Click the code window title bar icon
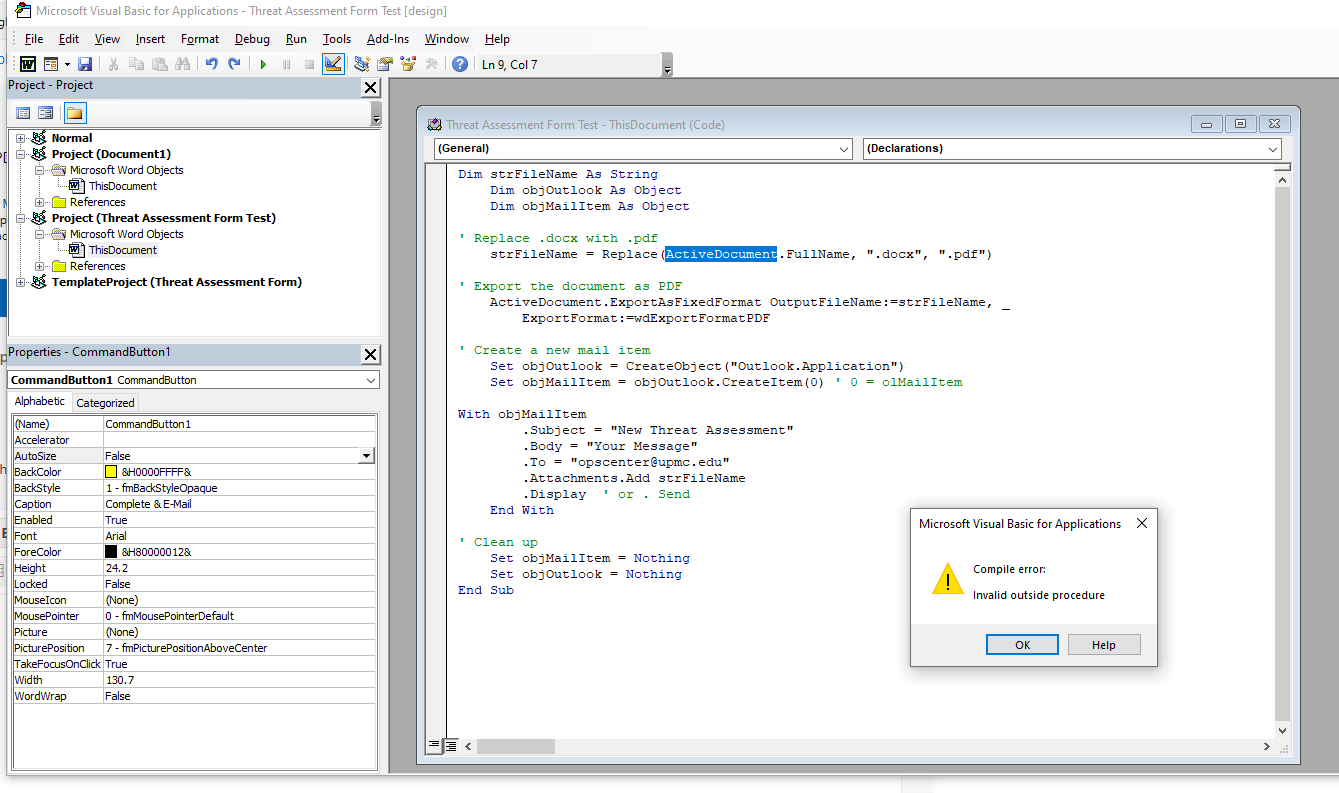 click(x=434, y=125)
